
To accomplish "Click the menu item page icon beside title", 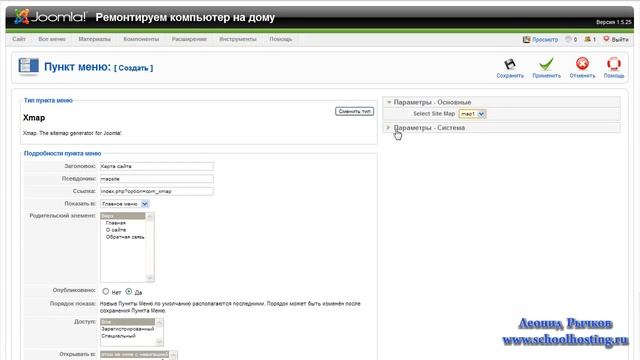I will pos(29,67).
